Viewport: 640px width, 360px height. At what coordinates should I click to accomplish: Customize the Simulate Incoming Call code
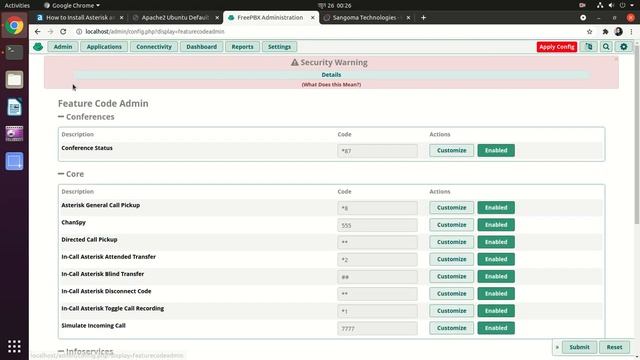[451, 328]
